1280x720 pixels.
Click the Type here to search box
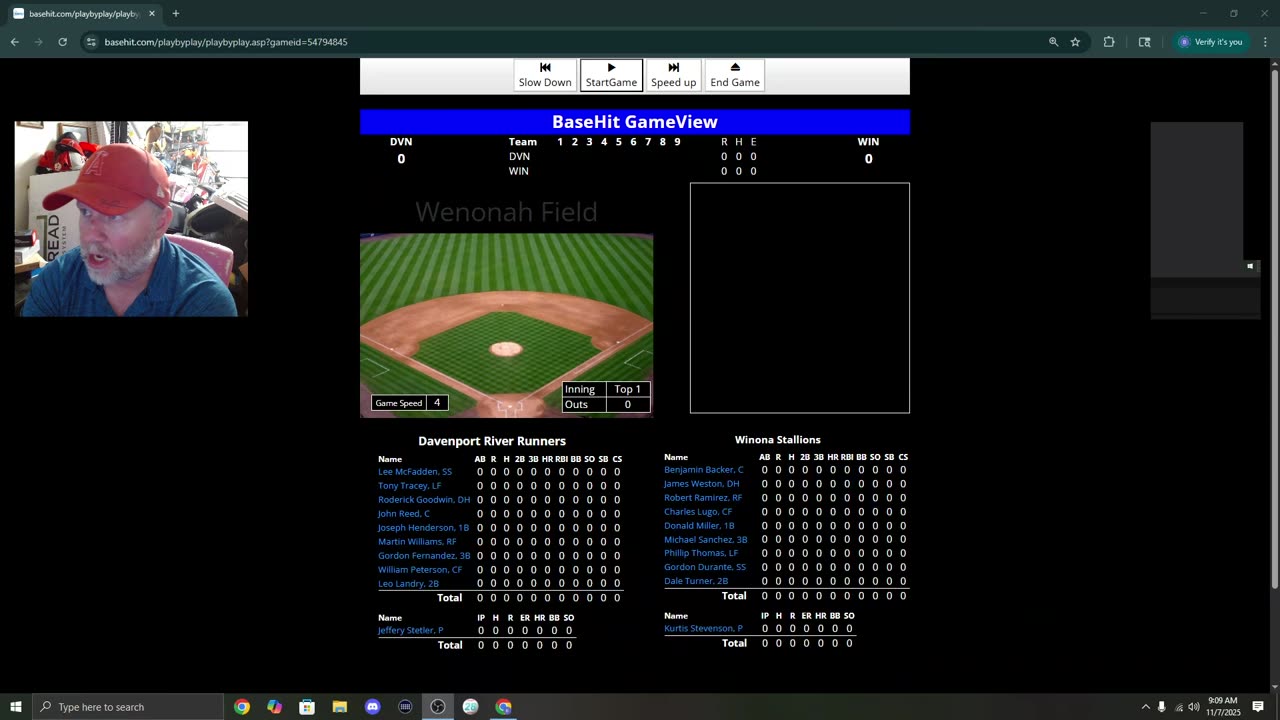point(128,707)
